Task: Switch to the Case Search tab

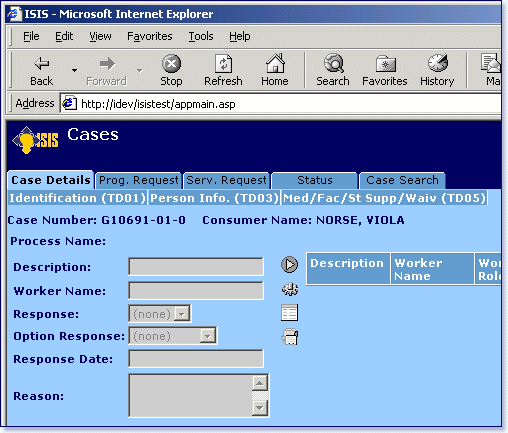Action: tap(402, 180)
